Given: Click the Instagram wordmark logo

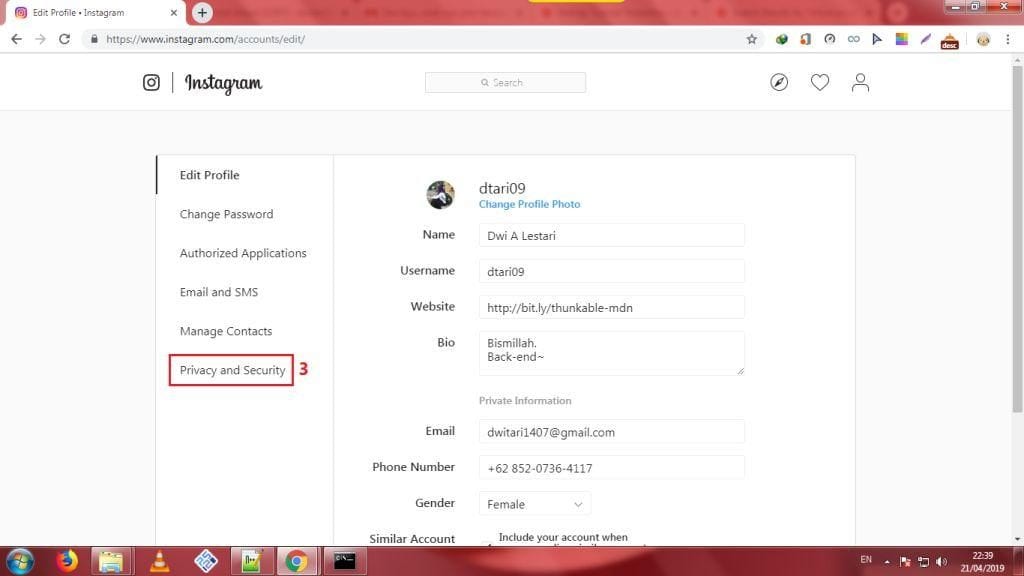Looking at the screenshot, I should click(x=223, y=84).
